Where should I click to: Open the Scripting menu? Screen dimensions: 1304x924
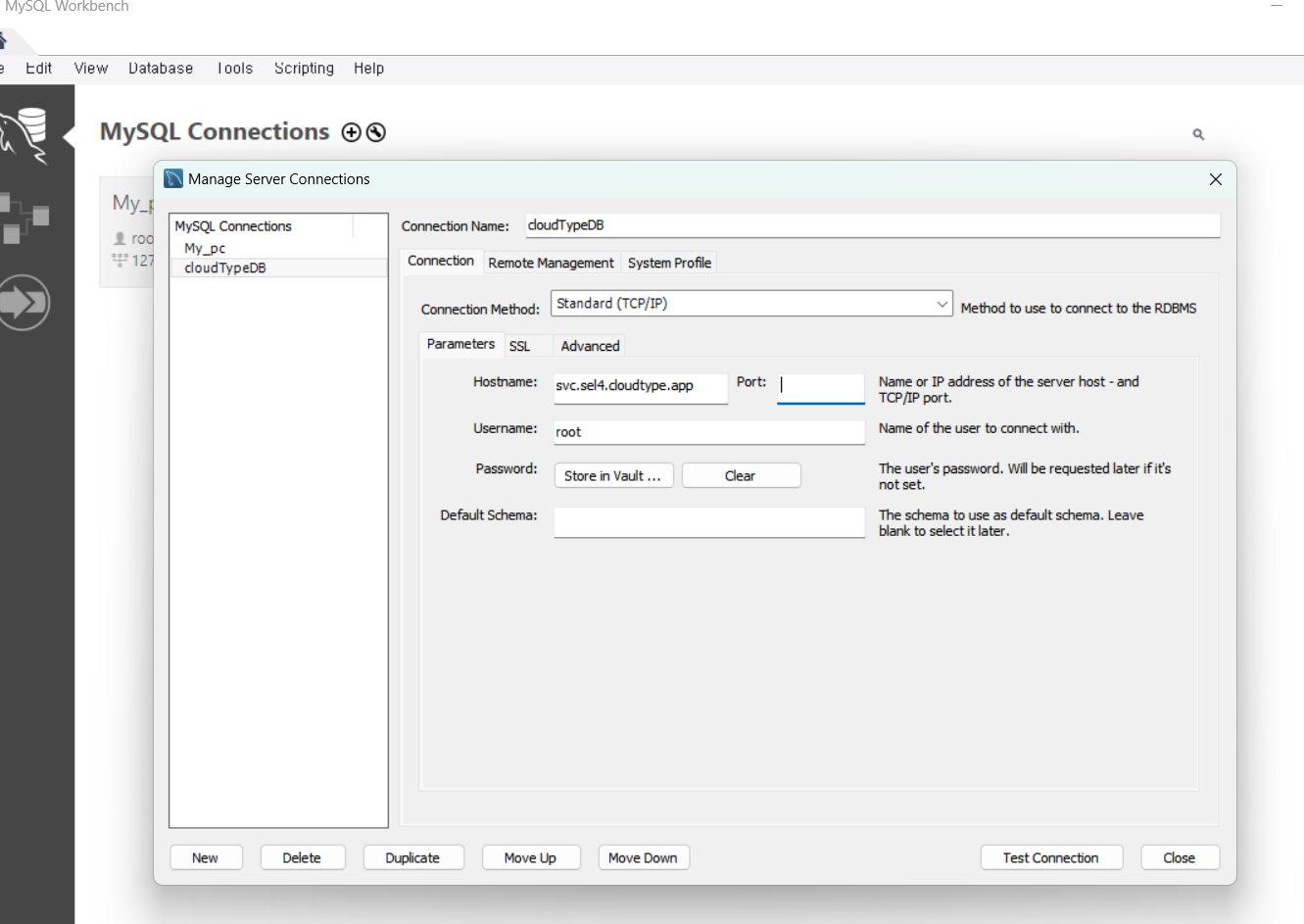tap(304, 69)
